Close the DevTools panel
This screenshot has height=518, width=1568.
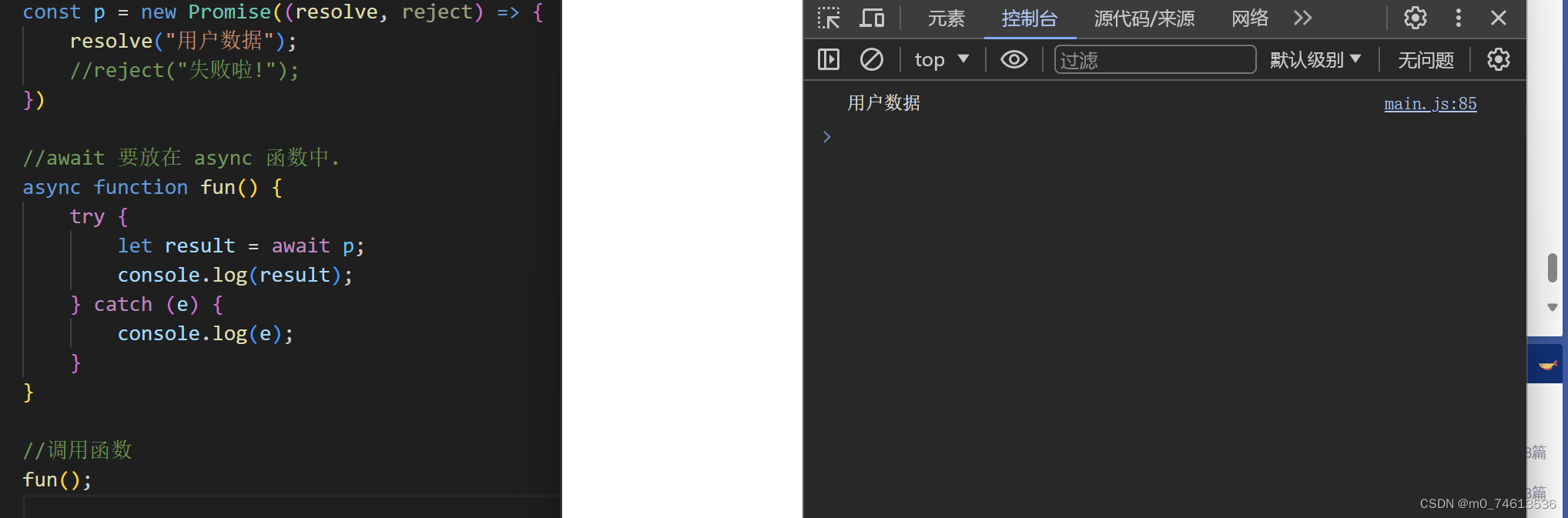coord(1498,18)
